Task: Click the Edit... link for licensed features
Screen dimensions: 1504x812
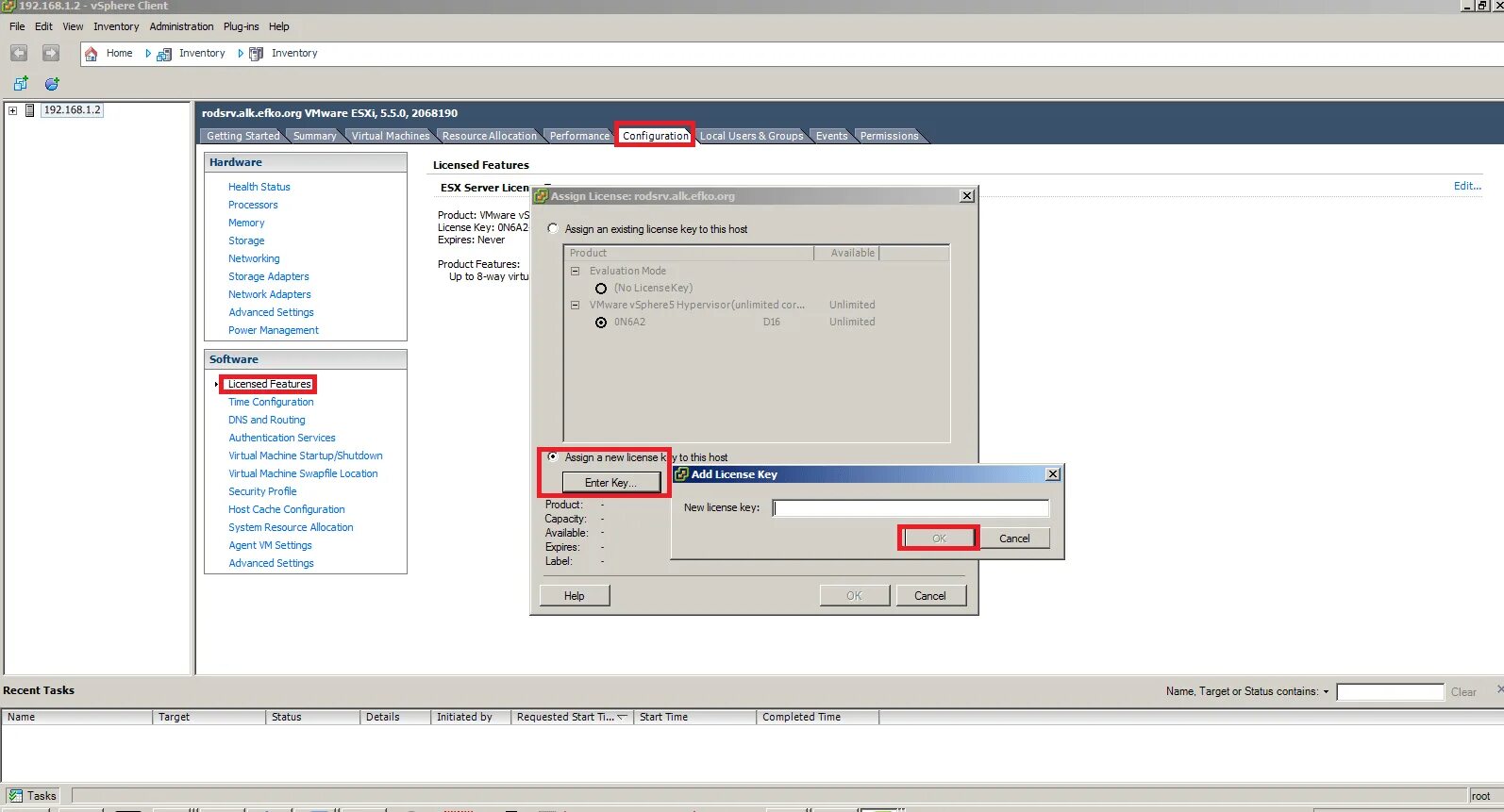Action: pyautogui.click(x=1467, y=186)
